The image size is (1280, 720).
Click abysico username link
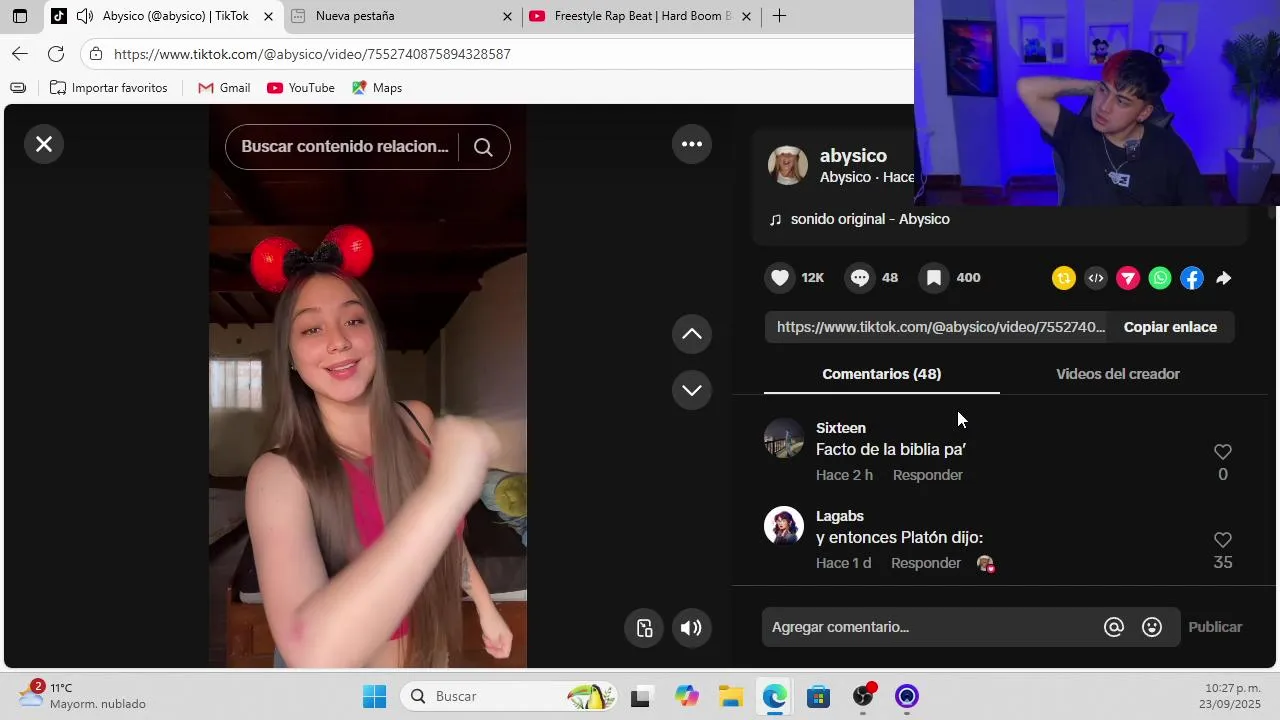tap(853, 156)
